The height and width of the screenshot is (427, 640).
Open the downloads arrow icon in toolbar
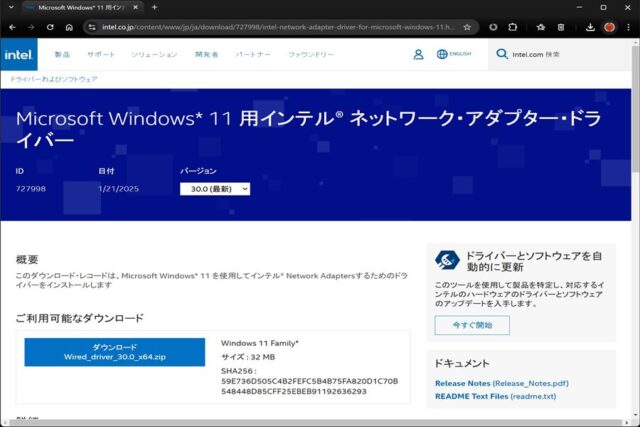[590, 27]
